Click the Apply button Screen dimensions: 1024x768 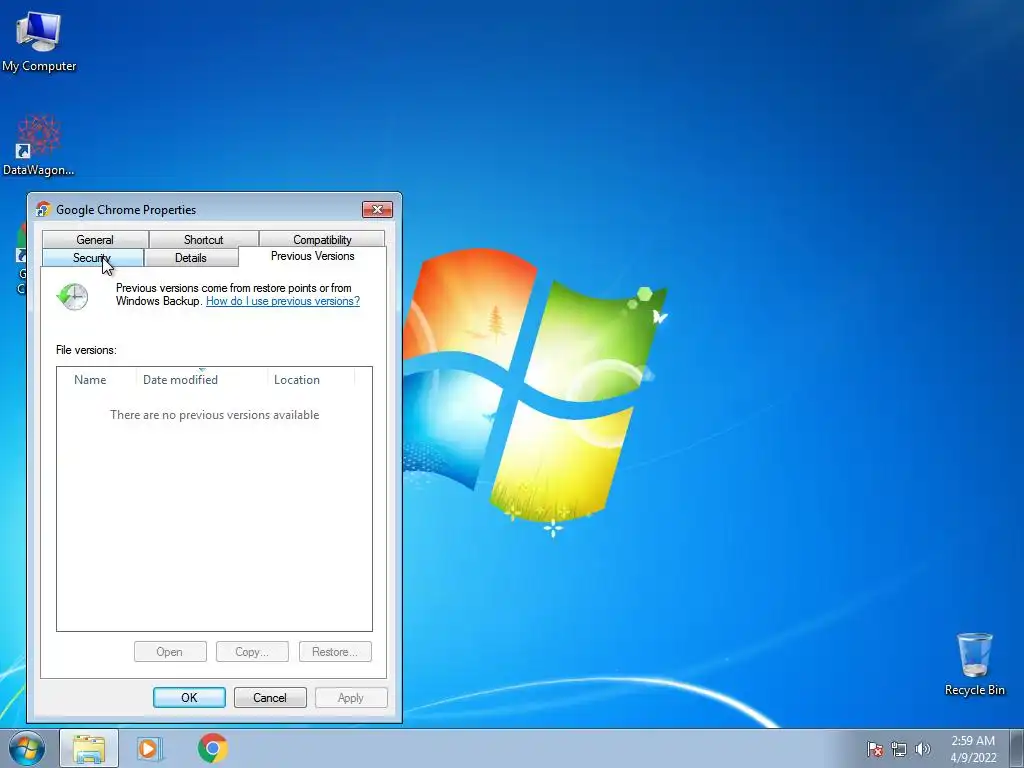click(351, 697)
